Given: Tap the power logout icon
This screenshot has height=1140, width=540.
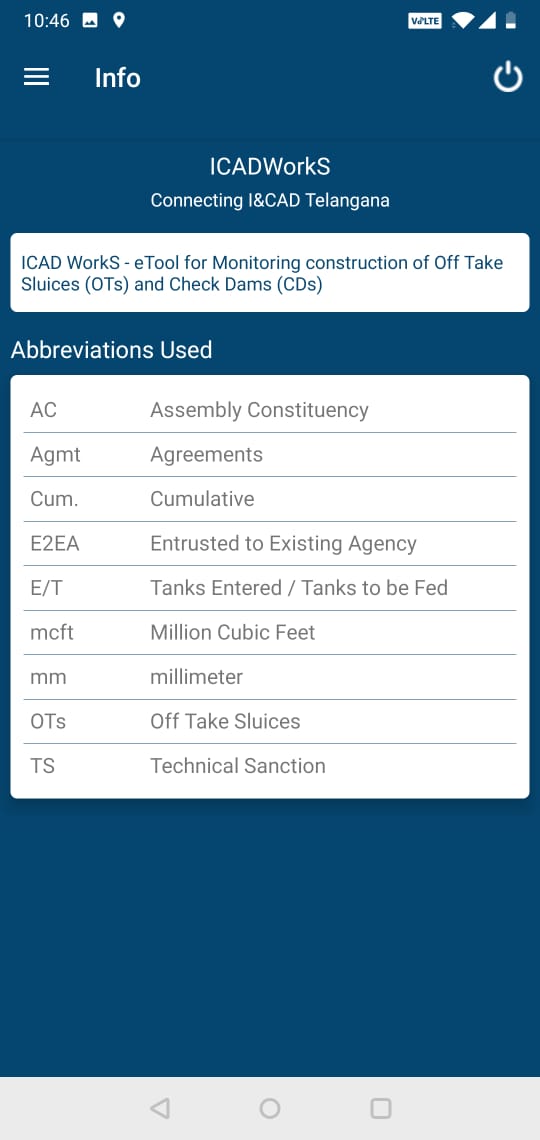Looking at the screenshot, I should click(x=508, y=77).
